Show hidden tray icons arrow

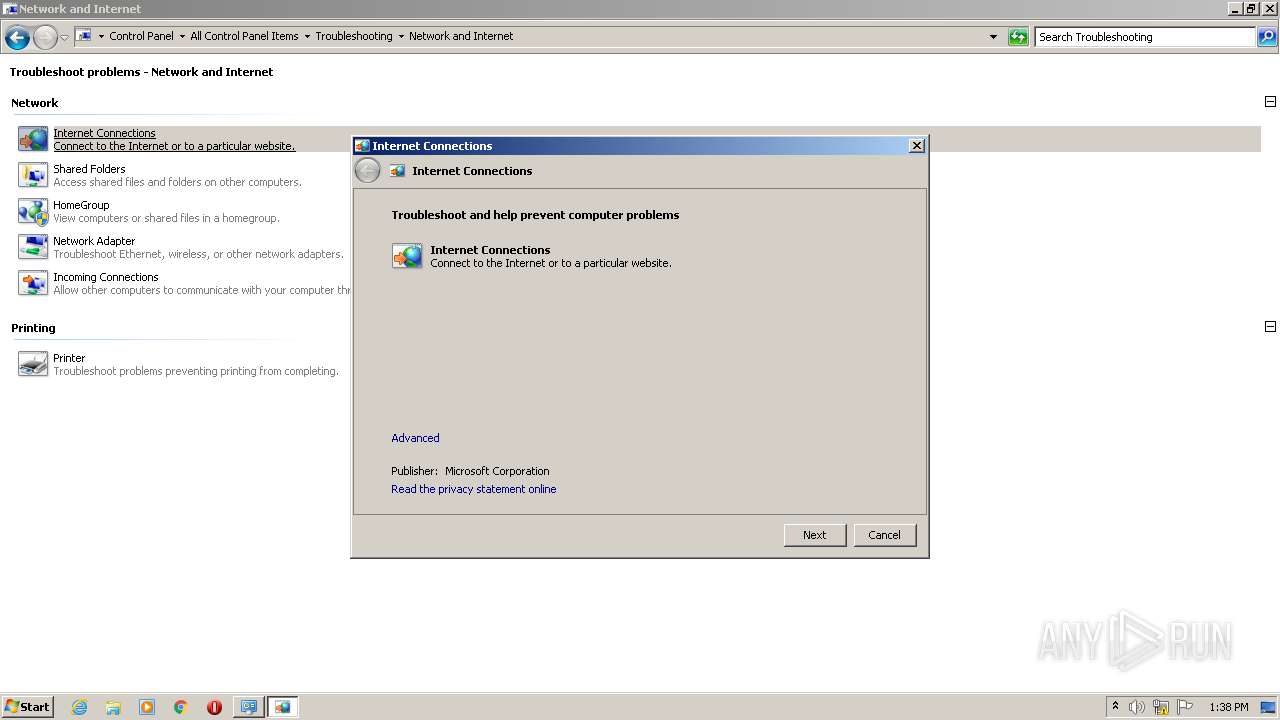pos(1115,707)
